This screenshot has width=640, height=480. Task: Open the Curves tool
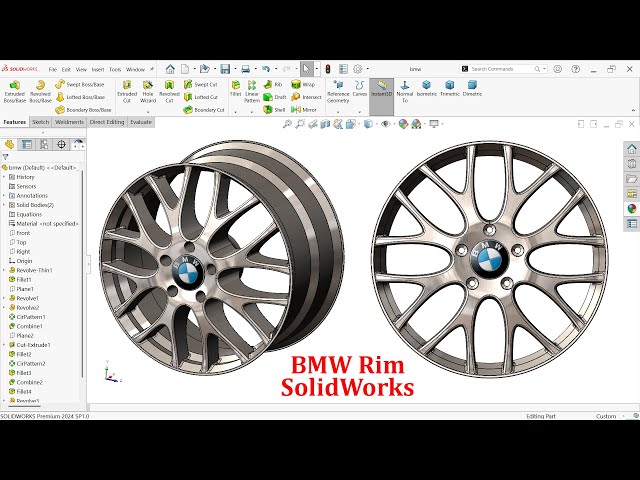tap(360, 89)
